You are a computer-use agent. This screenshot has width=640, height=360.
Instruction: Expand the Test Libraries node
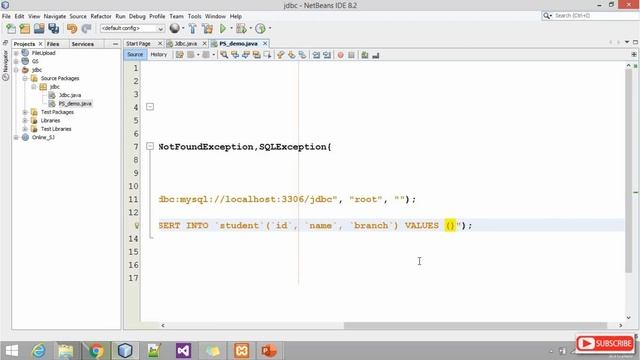coord(25,129)
